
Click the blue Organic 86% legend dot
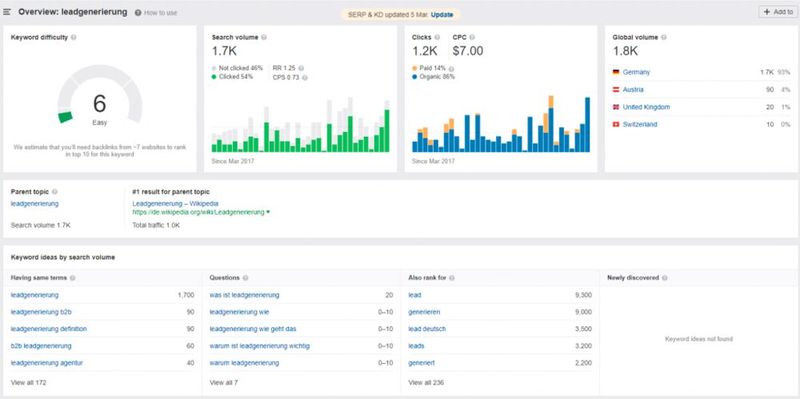414,77
